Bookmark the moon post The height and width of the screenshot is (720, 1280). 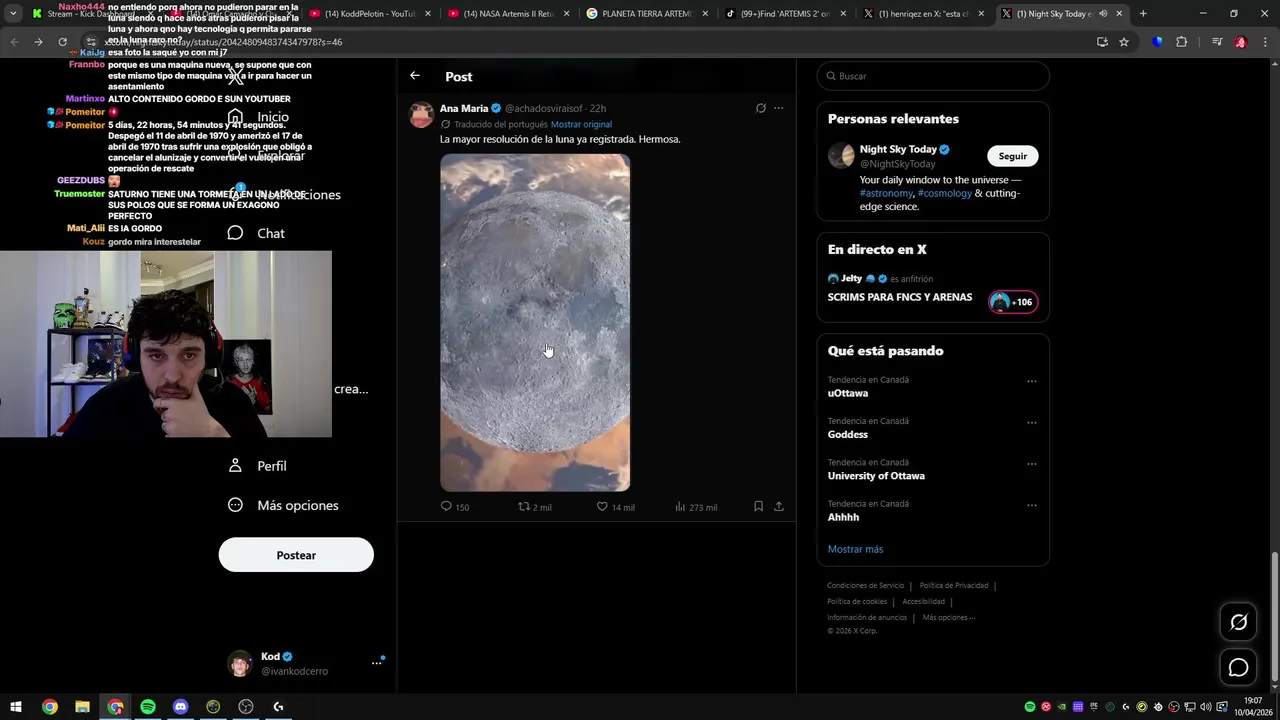click(758, 507)
